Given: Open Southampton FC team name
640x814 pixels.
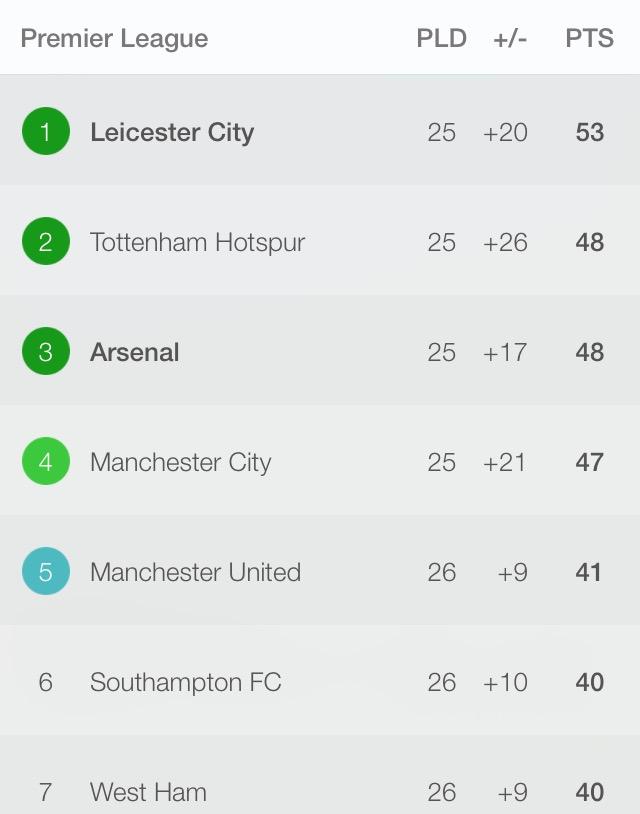Looking at the screenshot, I should coord(186,682).
